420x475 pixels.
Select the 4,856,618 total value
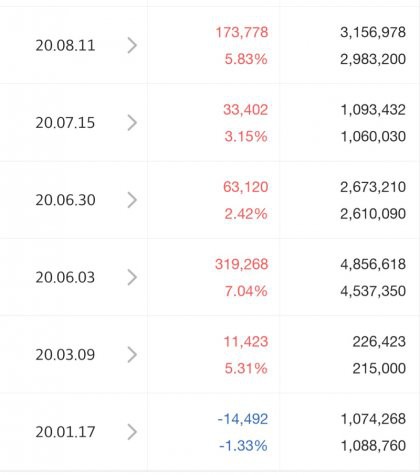pos(373,265)
